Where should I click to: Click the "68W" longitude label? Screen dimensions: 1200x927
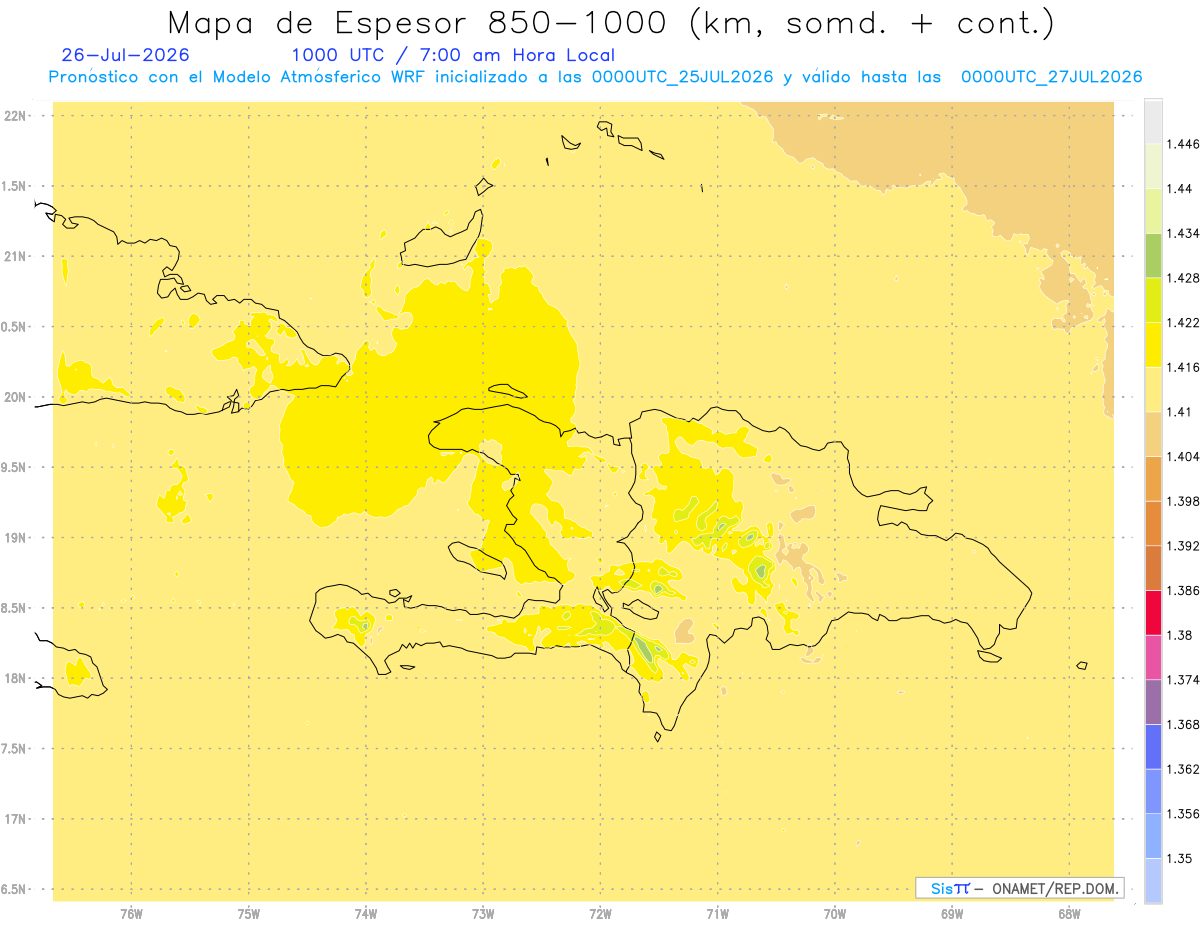click(x=1069, y=914)
